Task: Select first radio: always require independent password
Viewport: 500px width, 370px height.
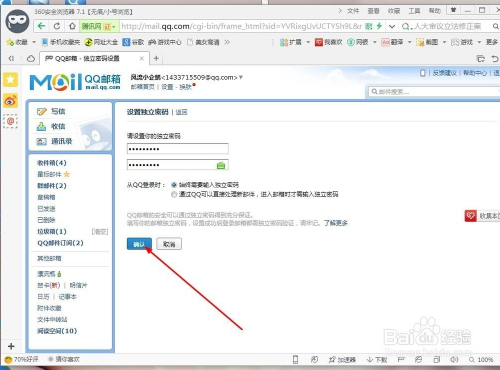Action: (174, 185)
